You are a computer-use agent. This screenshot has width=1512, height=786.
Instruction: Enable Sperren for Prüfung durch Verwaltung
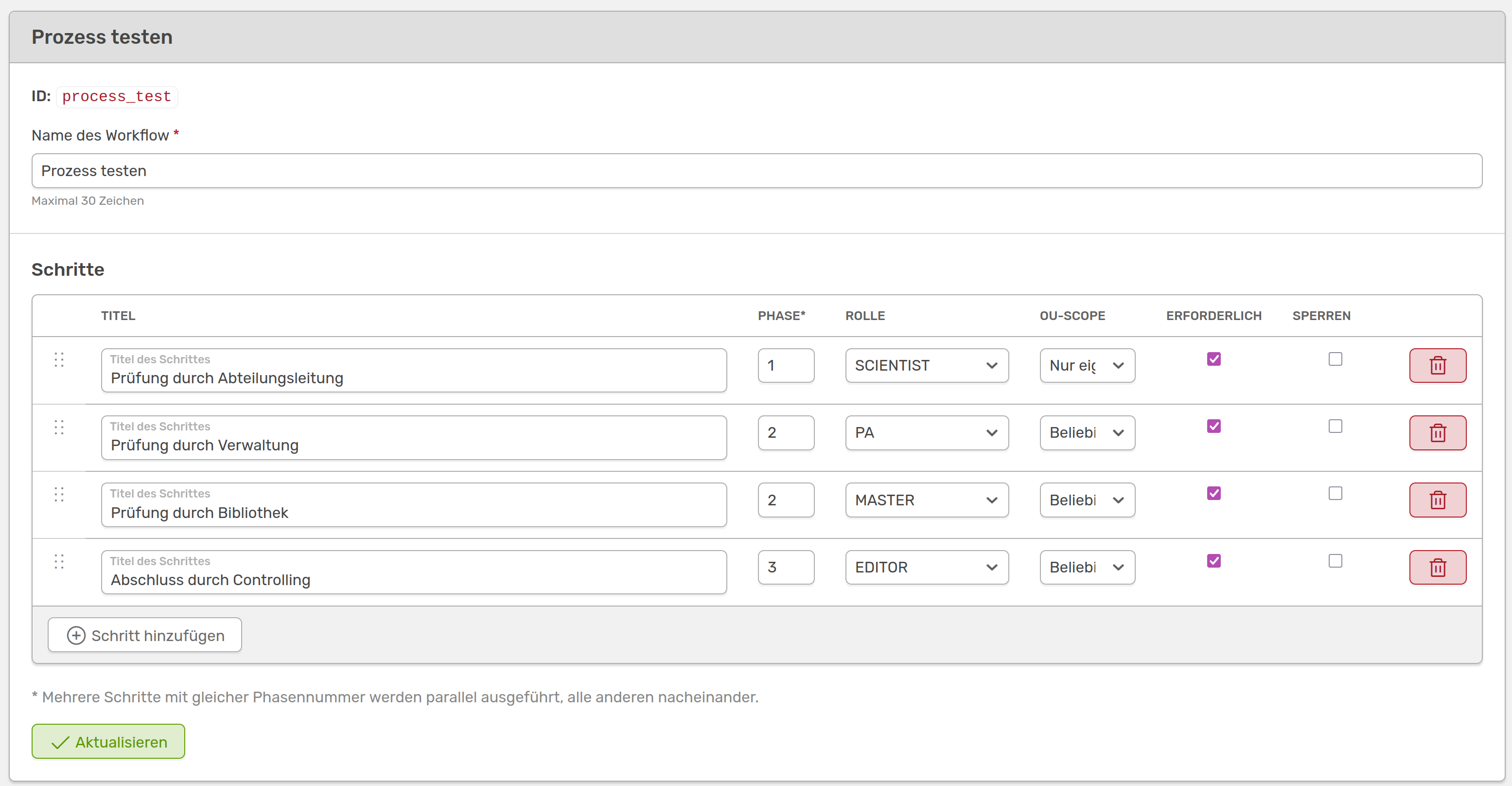(x=1335, y=426)
